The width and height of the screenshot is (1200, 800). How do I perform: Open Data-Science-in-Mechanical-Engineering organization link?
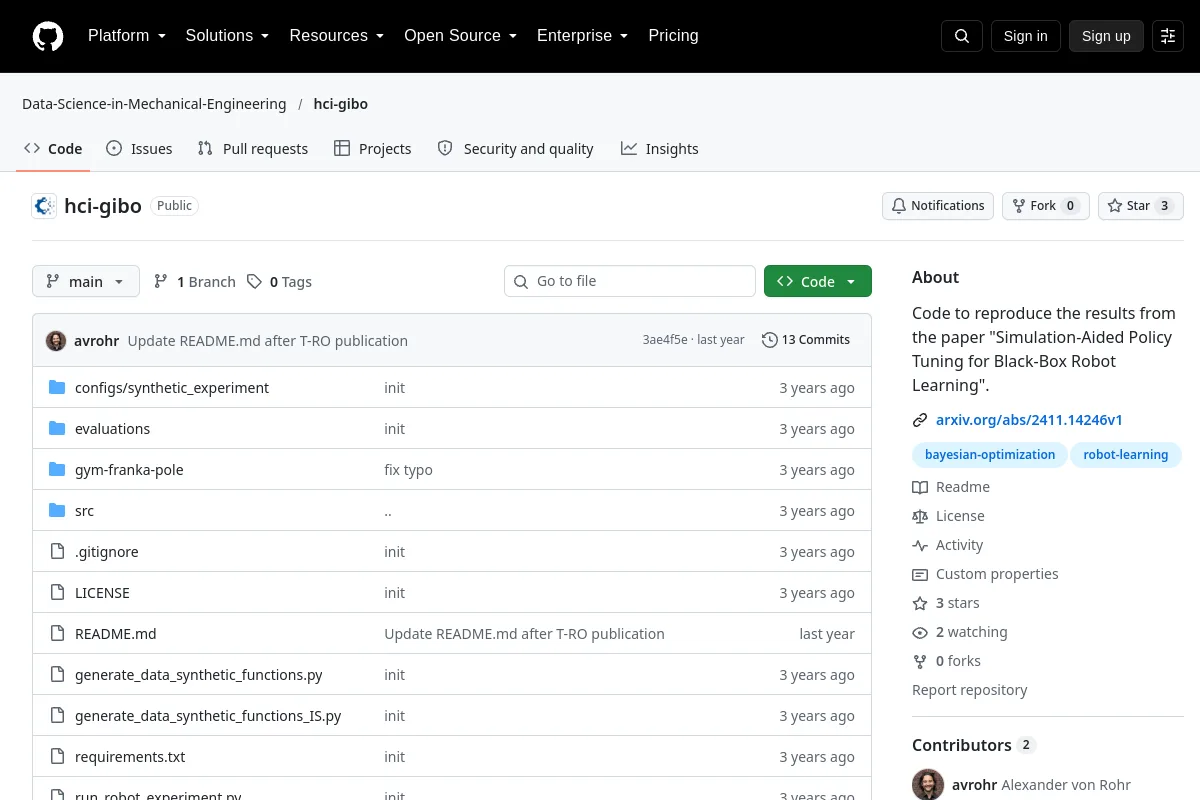pyautogui.click(x=154, y=104)
